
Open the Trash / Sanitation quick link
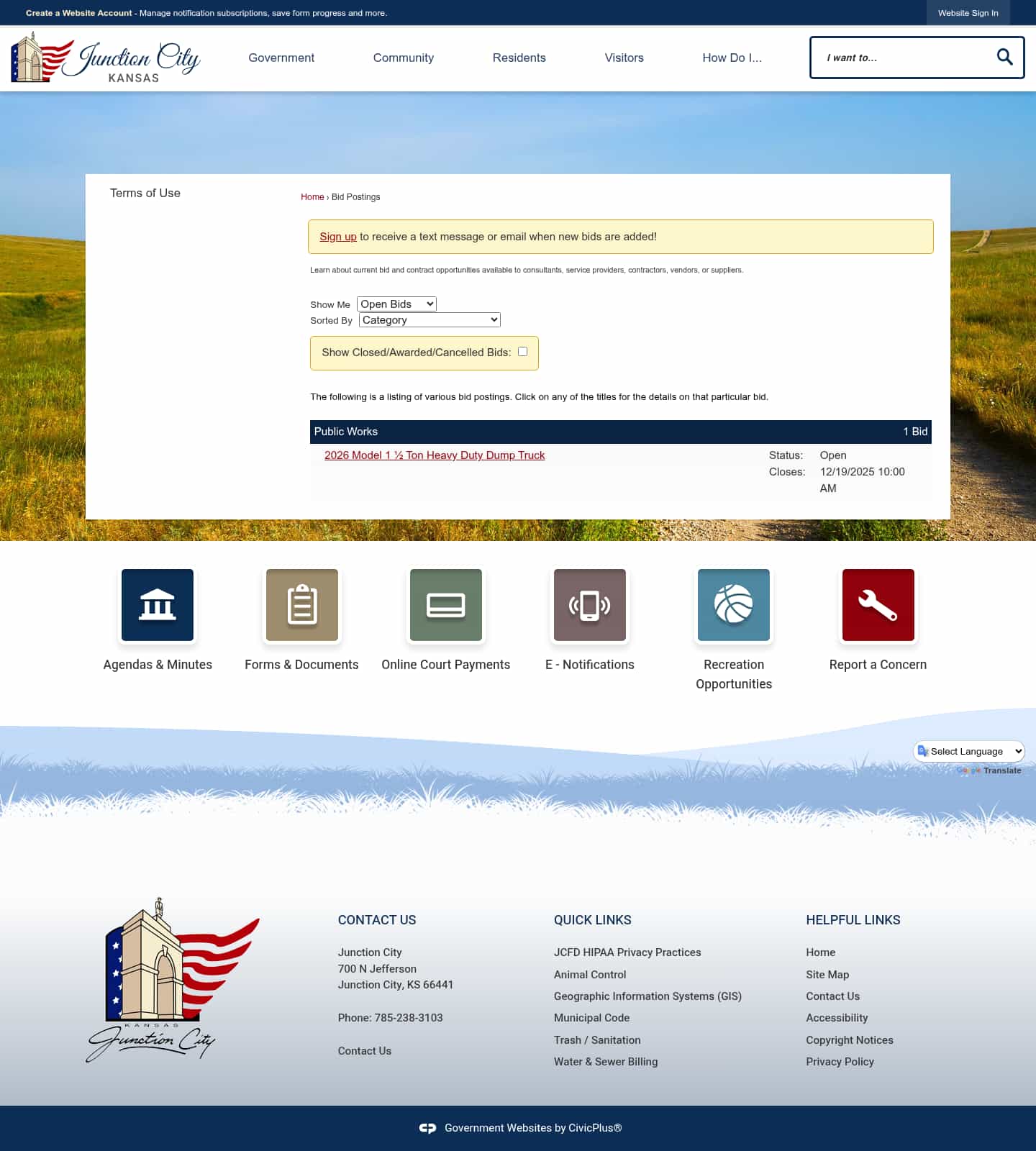[x=597, y=1040]
